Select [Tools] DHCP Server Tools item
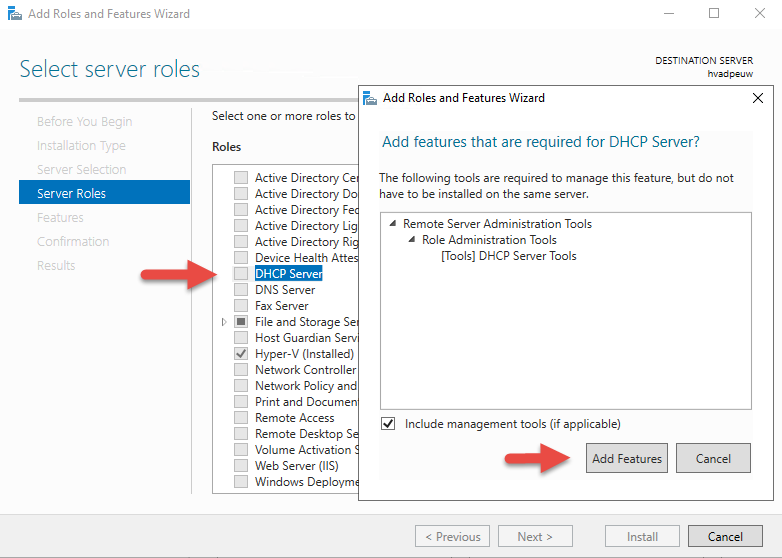Image resolution: width=782 pixels, height=558 pixels. 509,256
